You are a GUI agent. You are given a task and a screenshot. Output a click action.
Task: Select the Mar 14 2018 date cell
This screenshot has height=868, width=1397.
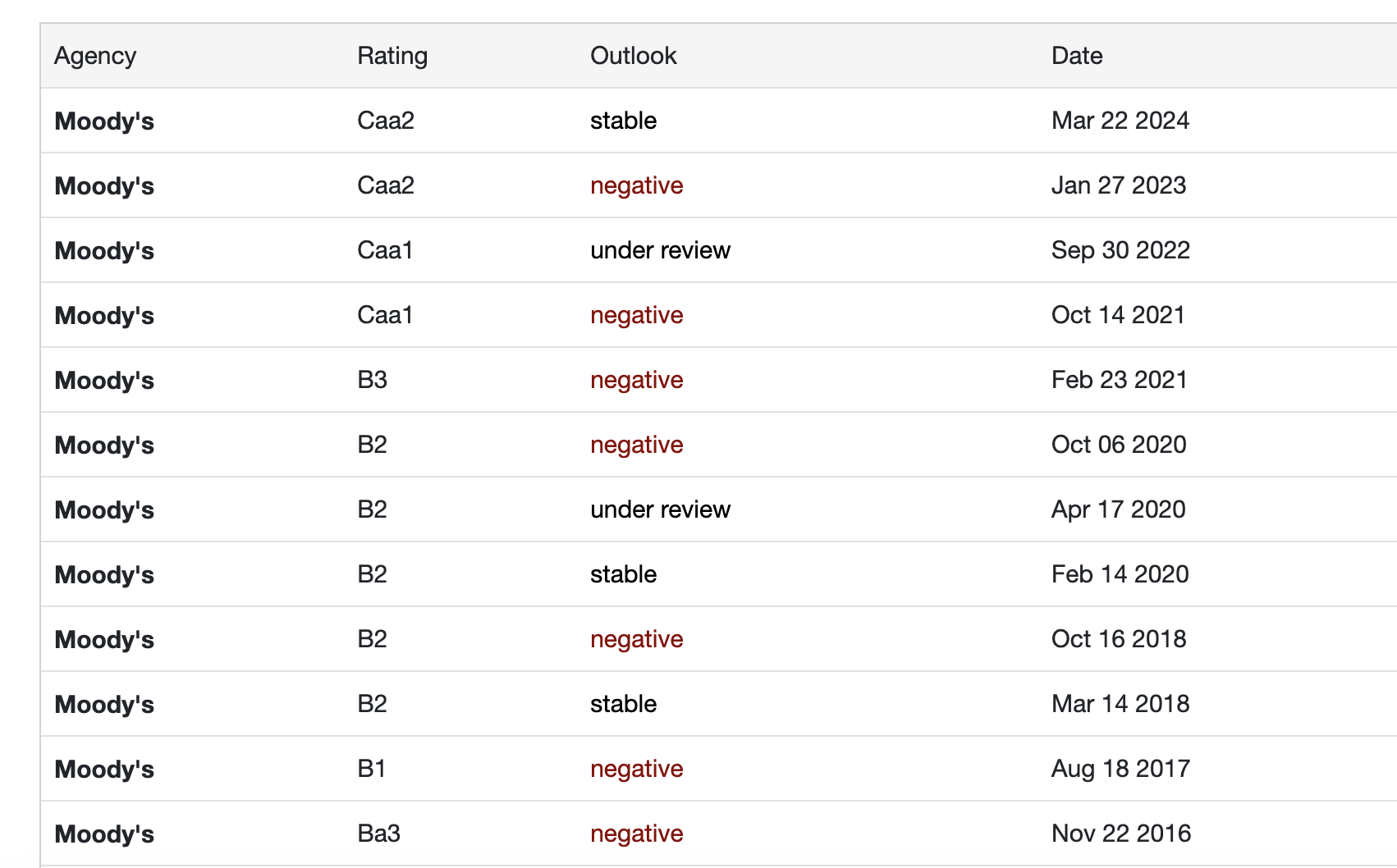click(1120, 704)
